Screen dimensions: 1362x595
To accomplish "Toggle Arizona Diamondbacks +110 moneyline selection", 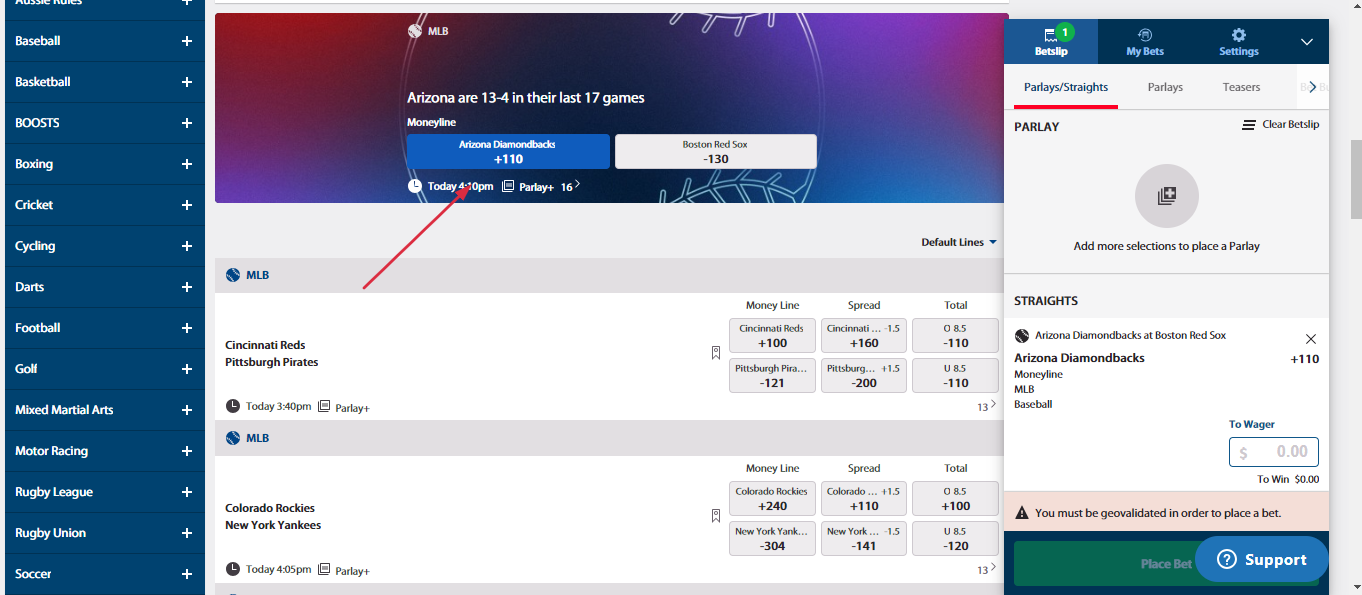I will 508,151.
